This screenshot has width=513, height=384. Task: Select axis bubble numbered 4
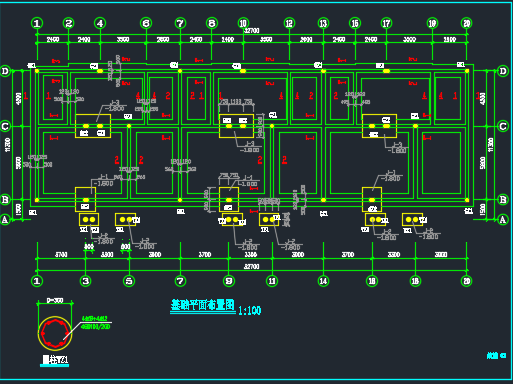tap(100, 23)
